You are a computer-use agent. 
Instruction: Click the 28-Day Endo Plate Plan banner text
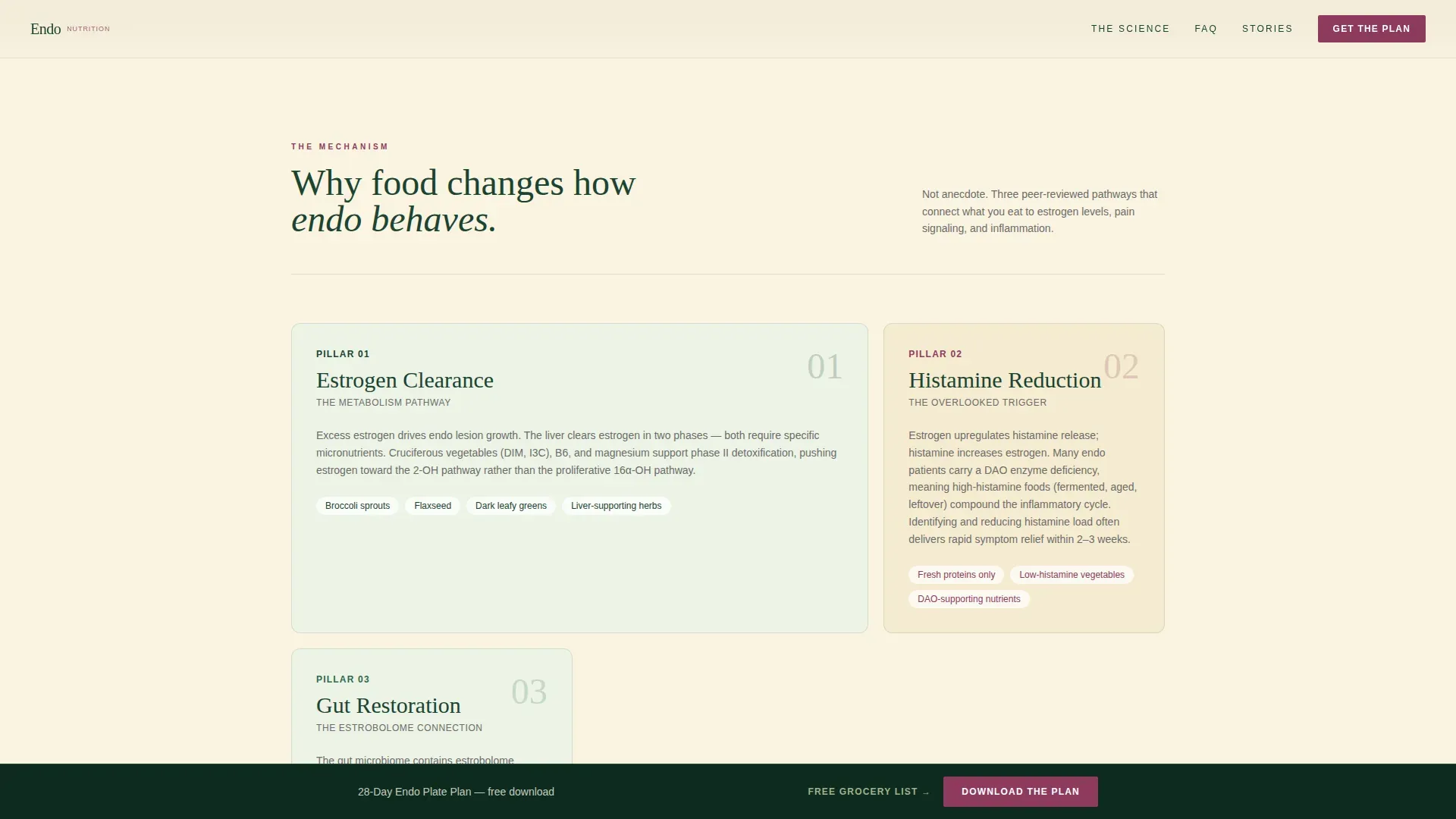coord(456,792)
